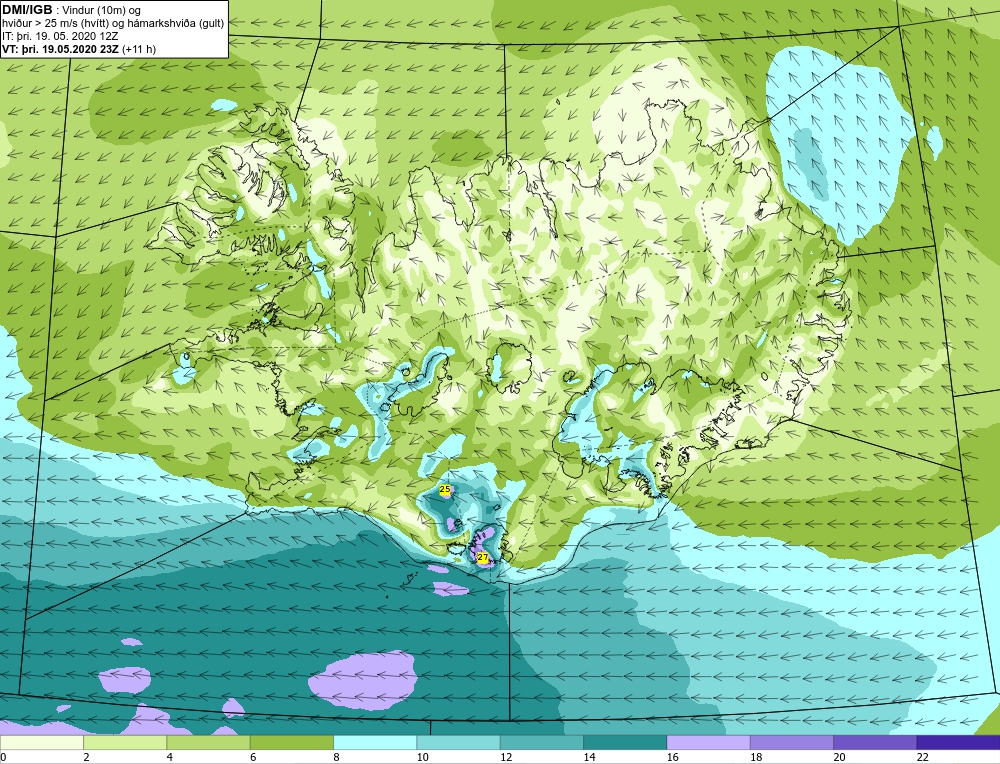Click the 'Vindur (10m) og' text
Screen dimensions: 1000x764
click(102, 10)
